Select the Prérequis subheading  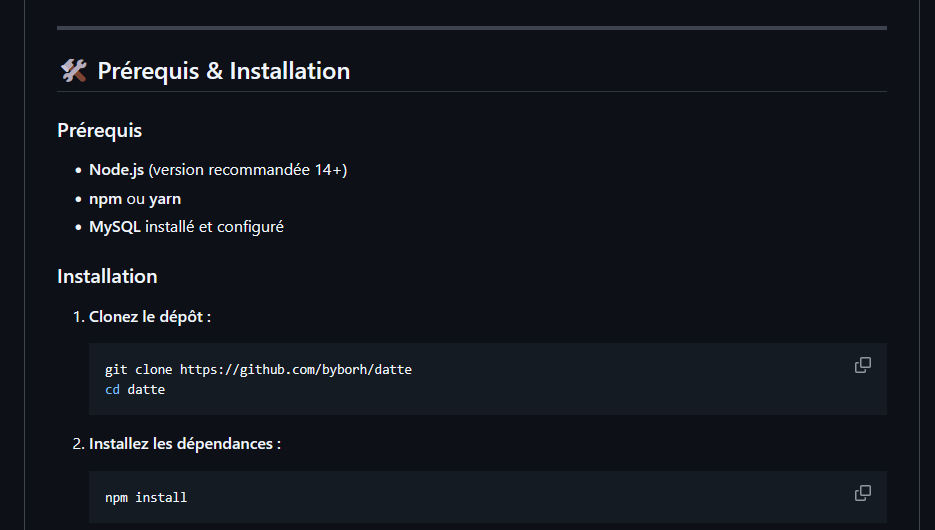(x=99, y=130)
